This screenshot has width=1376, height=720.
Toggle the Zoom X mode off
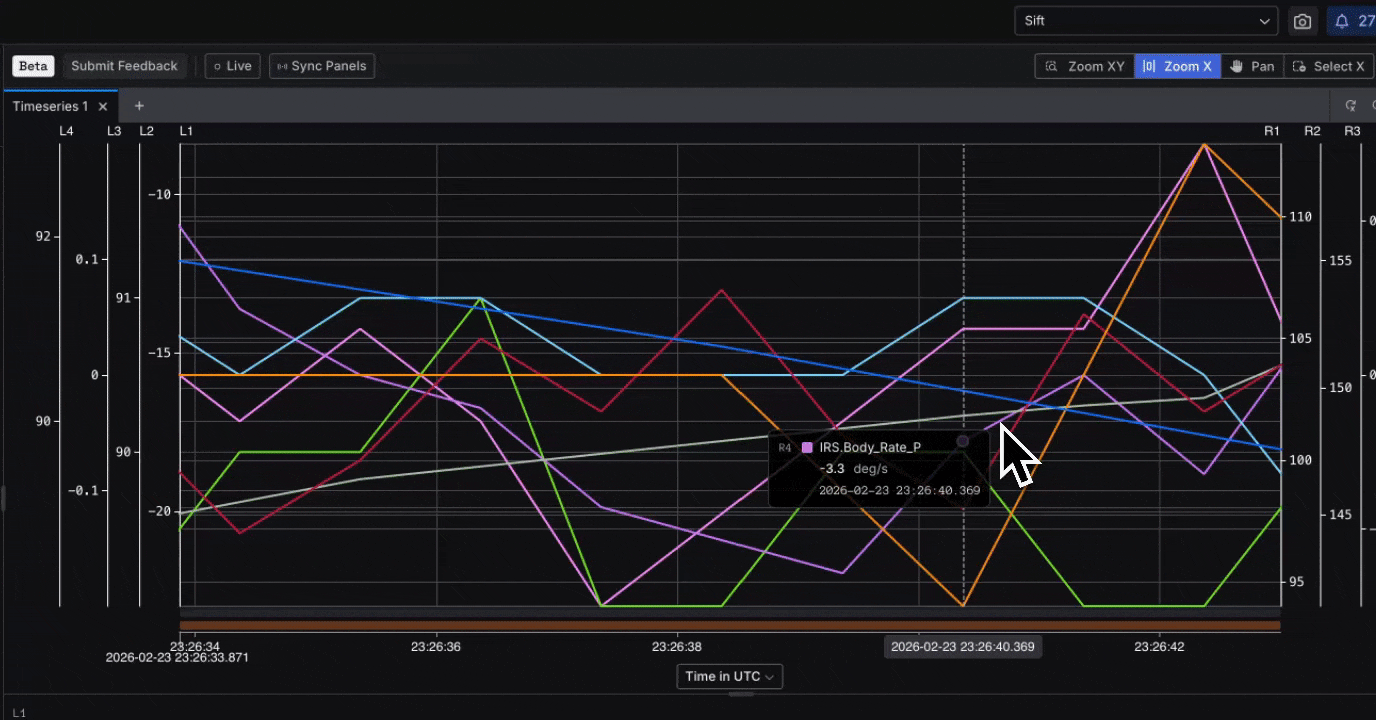click(1178, 66)
